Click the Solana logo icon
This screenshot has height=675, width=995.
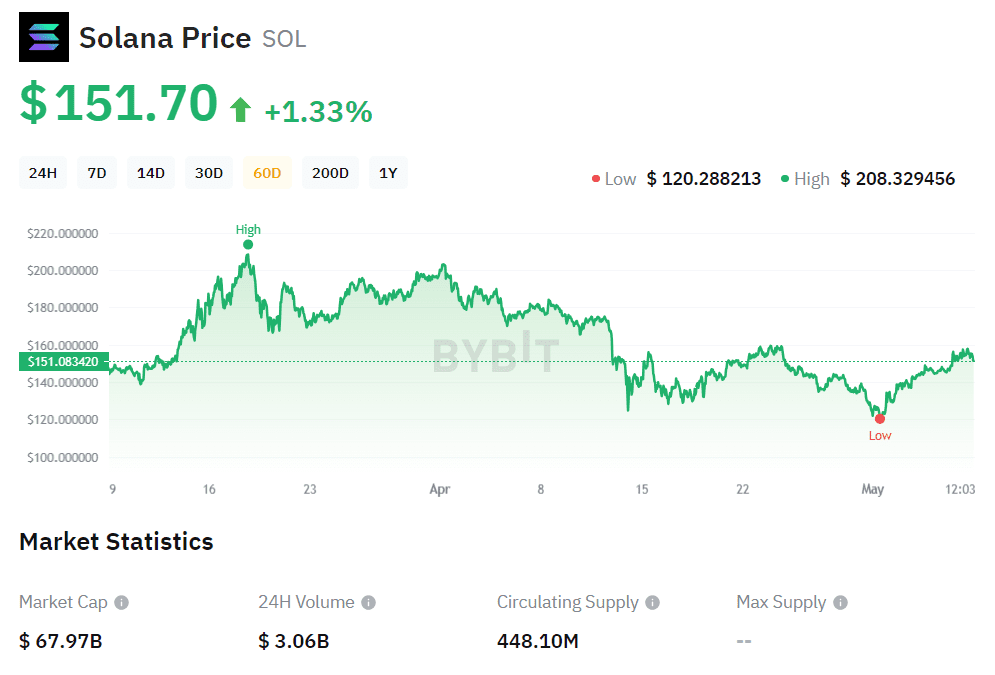pyautogui.click(x=44, y=38)
